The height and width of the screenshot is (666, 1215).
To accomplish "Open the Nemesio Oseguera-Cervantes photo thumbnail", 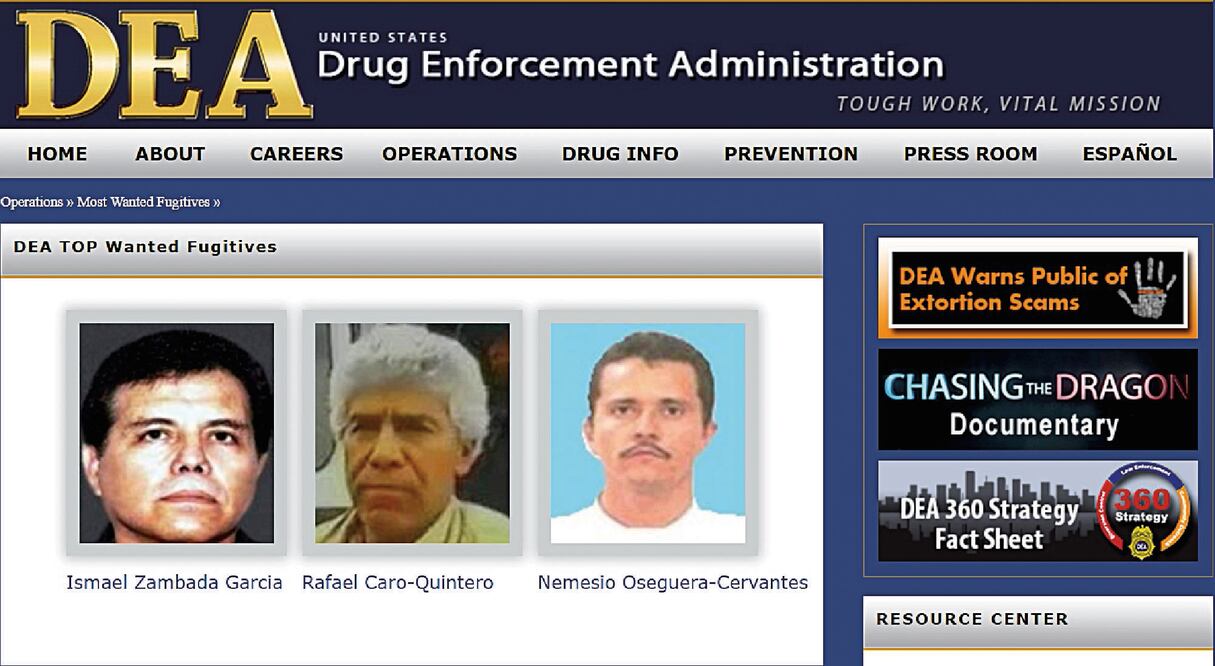I will pyautogui.click(x=648, y=433).
